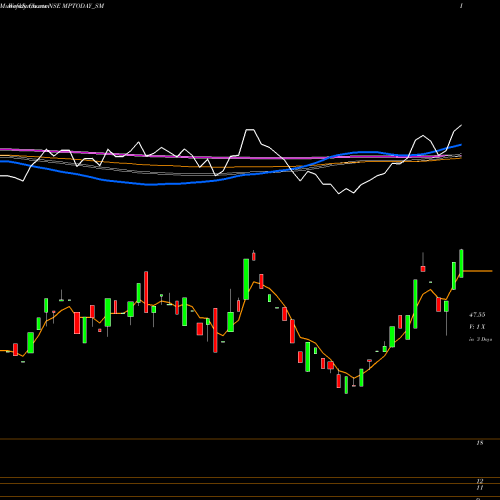
Task: Click the latest green candlestick at chart's end
Action: [461, 263]
